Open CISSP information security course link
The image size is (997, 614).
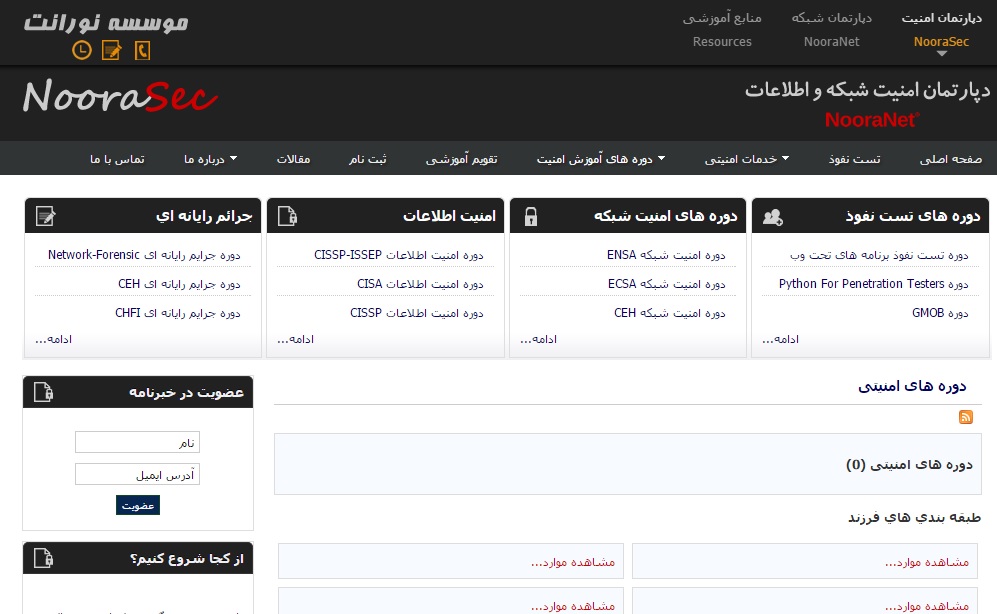(x=416, y=313)
